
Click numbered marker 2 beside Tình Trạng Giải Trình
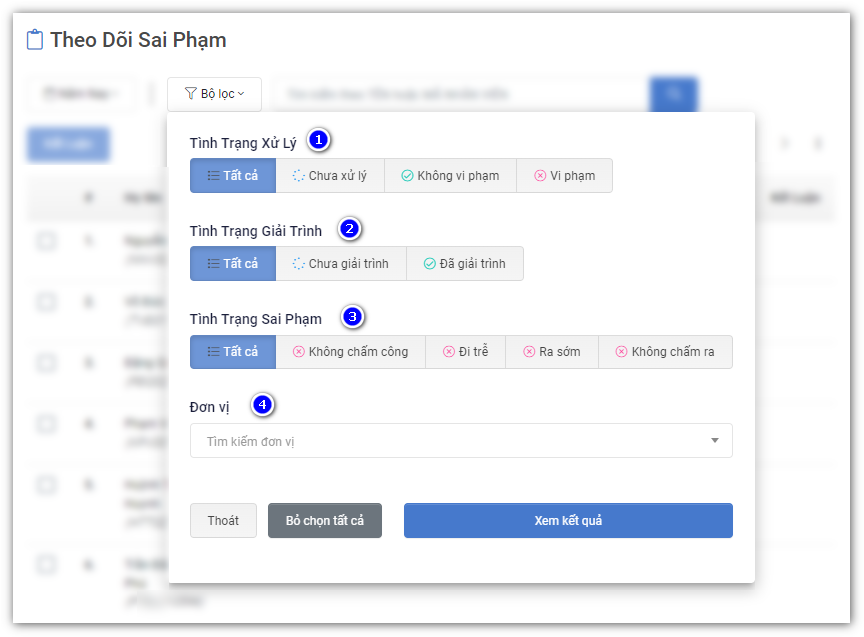tap(349, 229)
